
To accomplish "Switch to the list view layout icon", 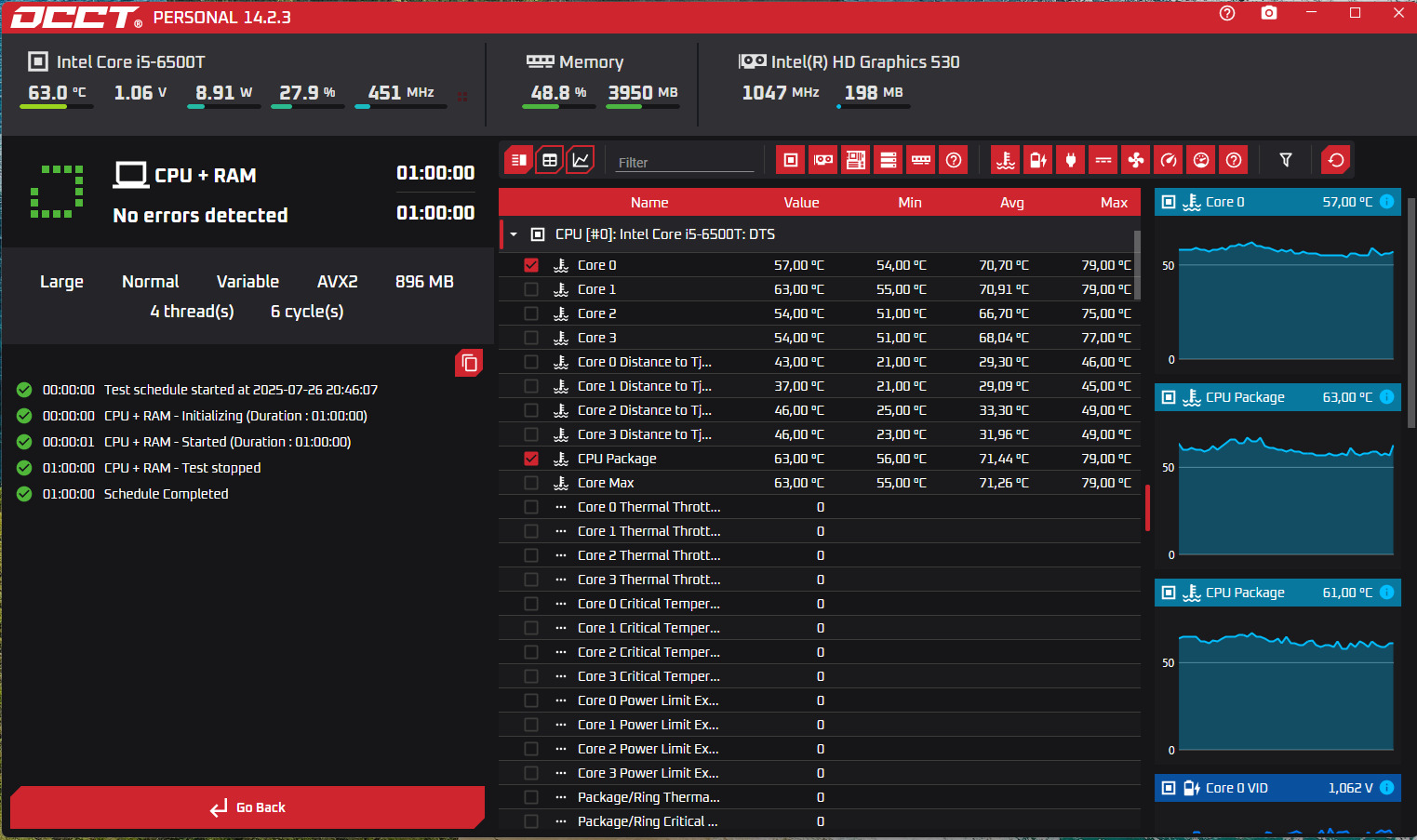I will [x=518, y=160].
